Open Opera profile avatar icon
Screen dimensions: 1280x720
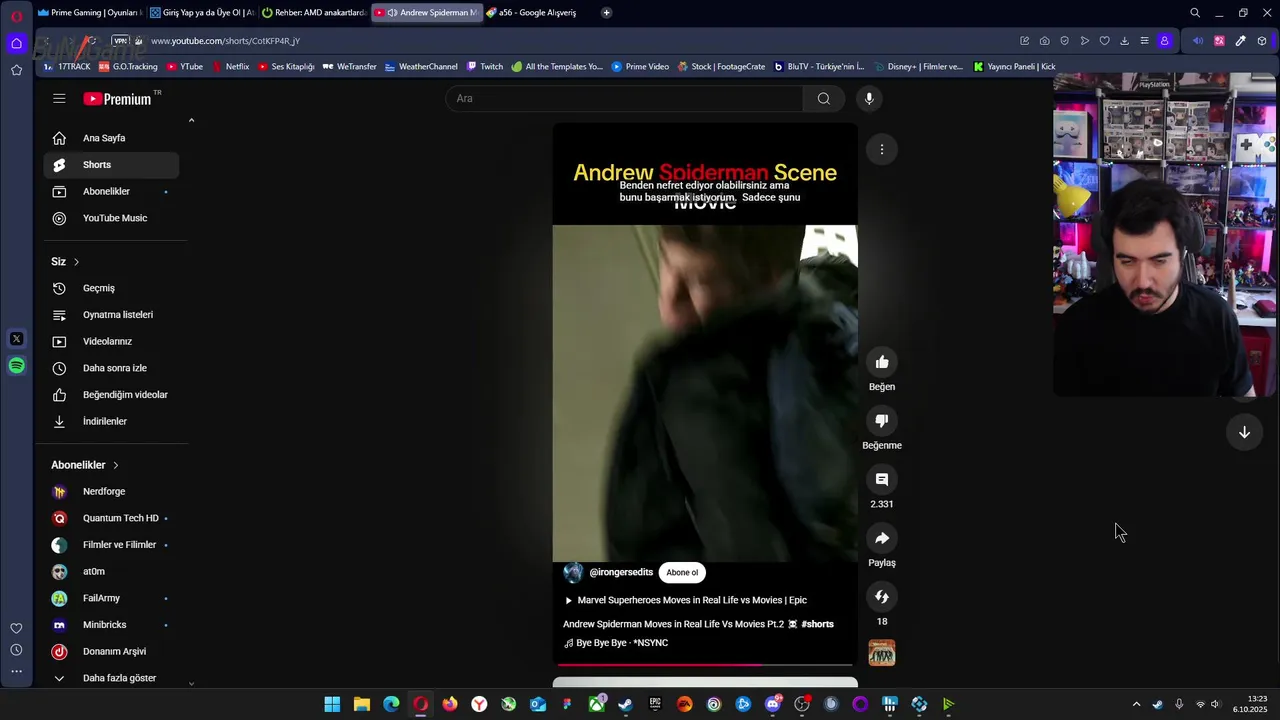(x=1164, y=41)
